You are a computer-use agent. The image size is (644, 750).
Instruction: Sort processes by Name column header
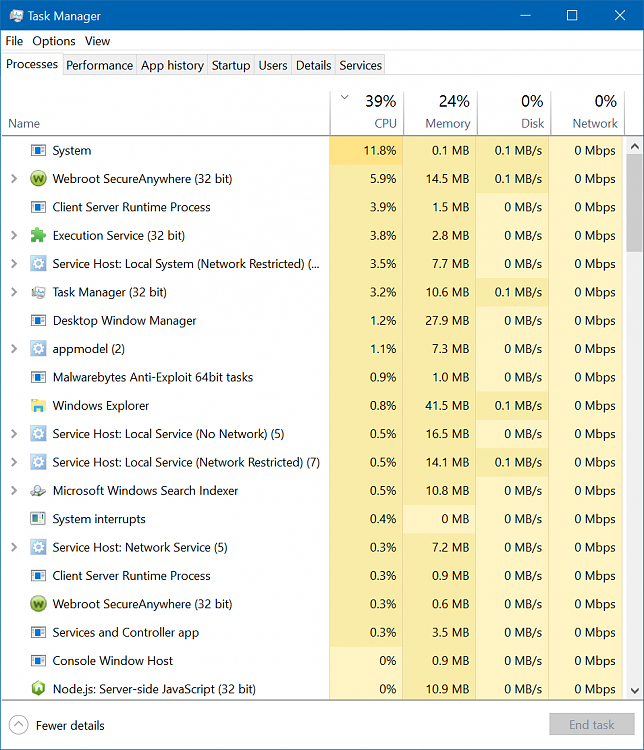click(x=166, y=113)
